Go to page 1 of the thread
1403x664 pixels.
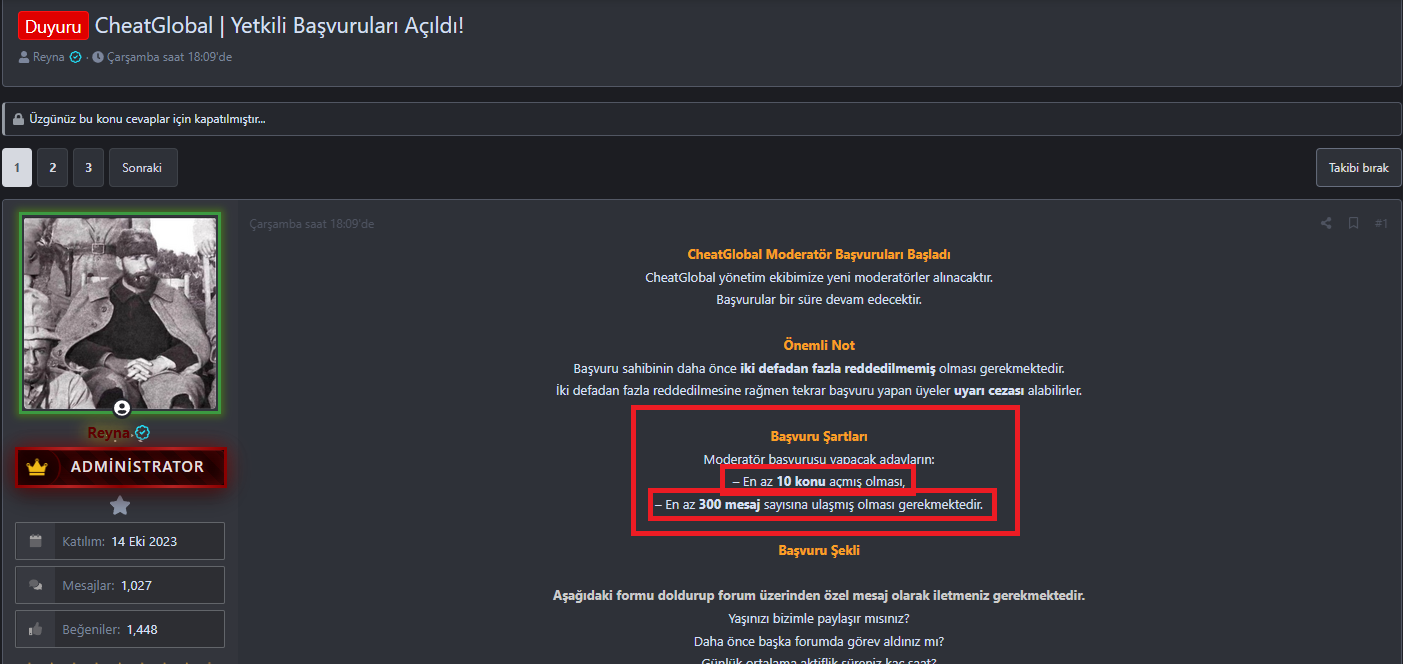tap(17, 168)
